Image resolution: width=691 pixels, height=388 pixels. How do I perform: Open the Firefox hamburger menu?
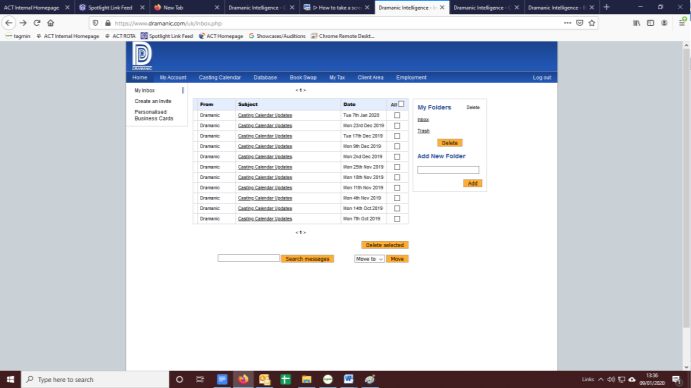click(x=682, y=23)
